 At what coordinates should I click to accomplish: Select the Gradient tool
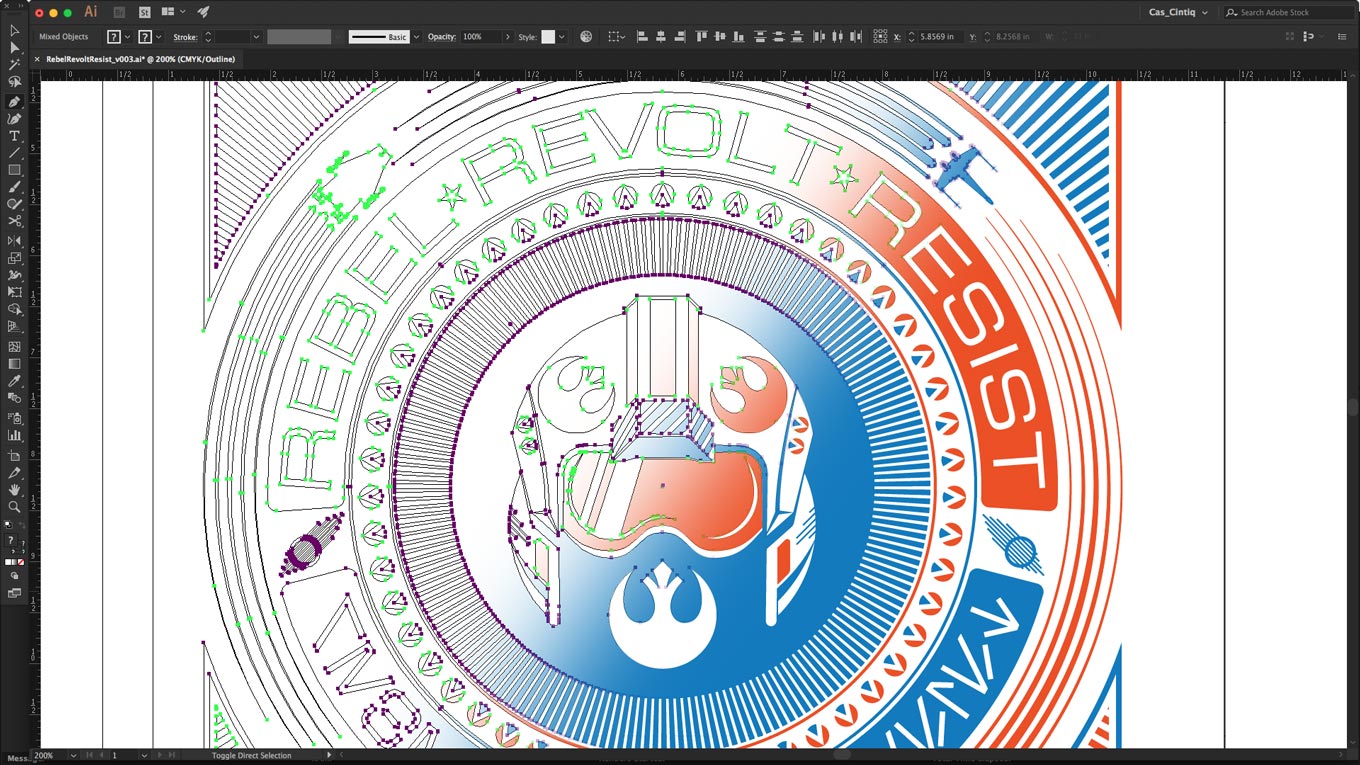tap(14, 363)
